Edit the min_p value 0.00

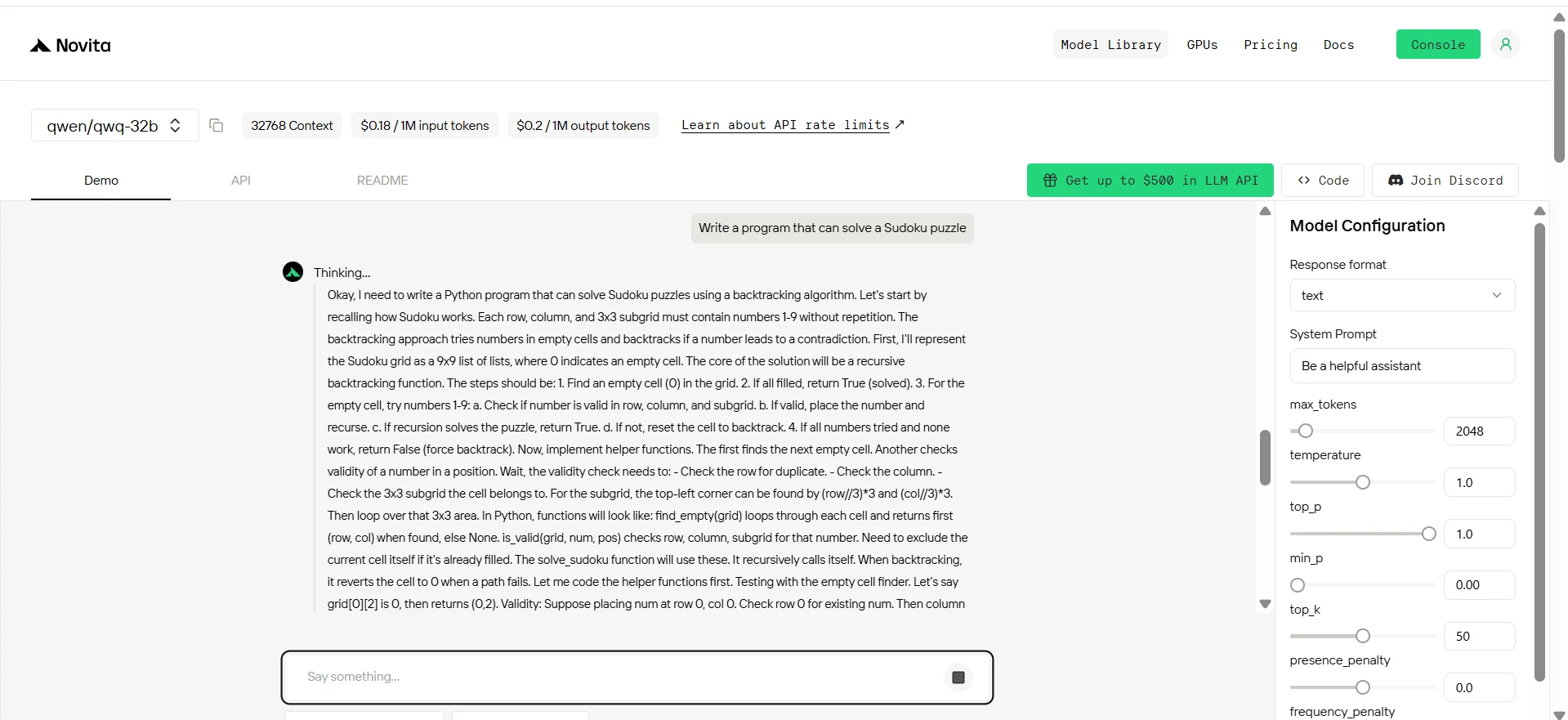tap(1479, 585)
